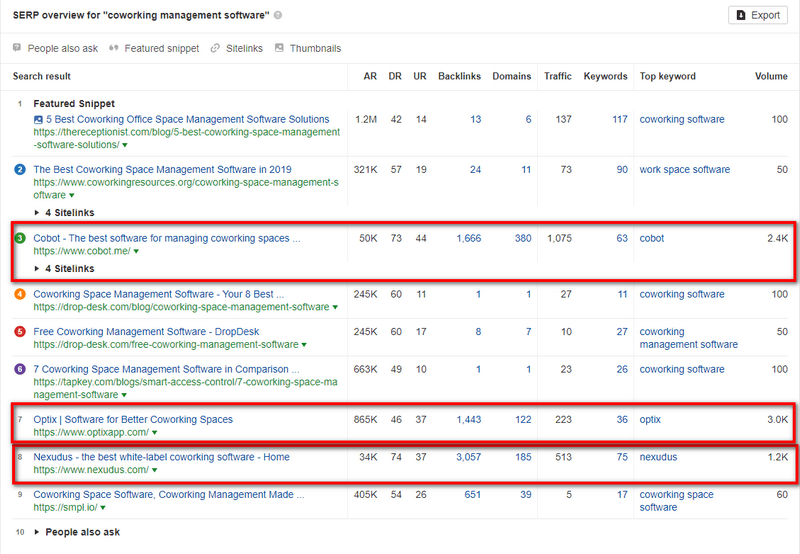
Task: Click the green position 3 badge
Action: pyautogui.click(x=20, y=238)
